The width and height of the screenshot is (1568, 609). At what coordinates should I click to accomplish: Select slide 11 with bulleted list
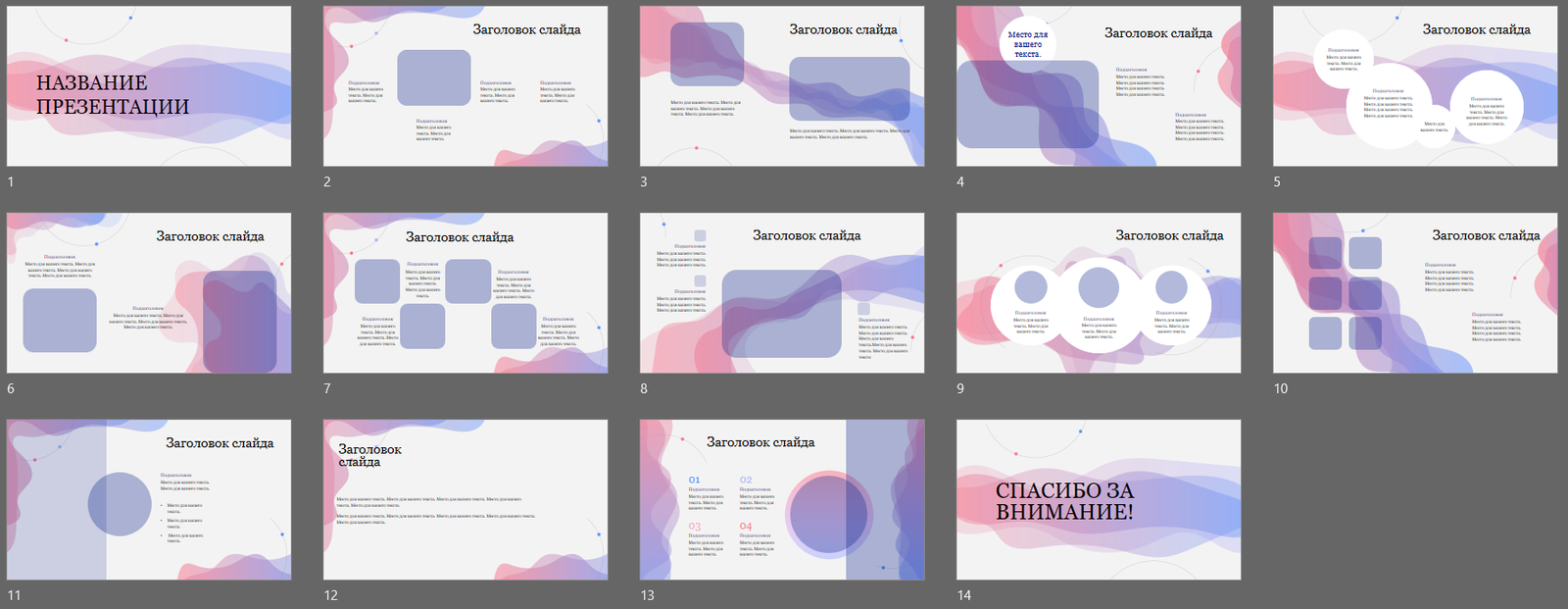pos(149,500)
